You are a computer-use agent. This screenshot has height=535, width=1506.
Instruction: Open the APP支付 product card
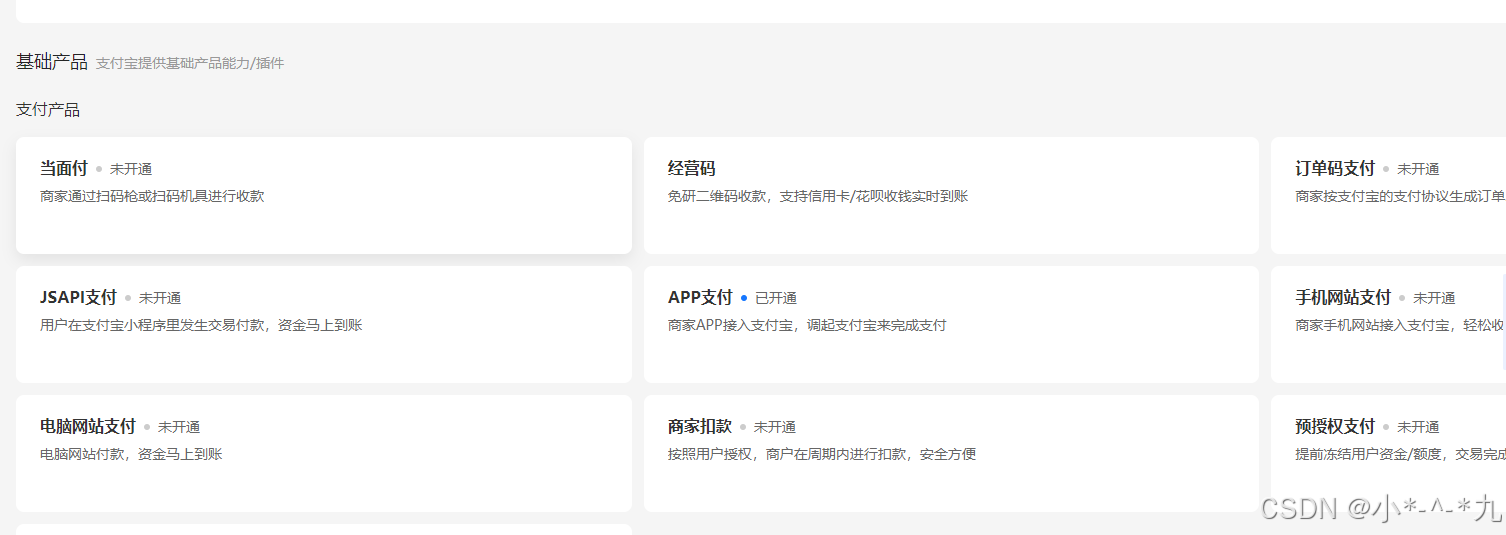951,324
